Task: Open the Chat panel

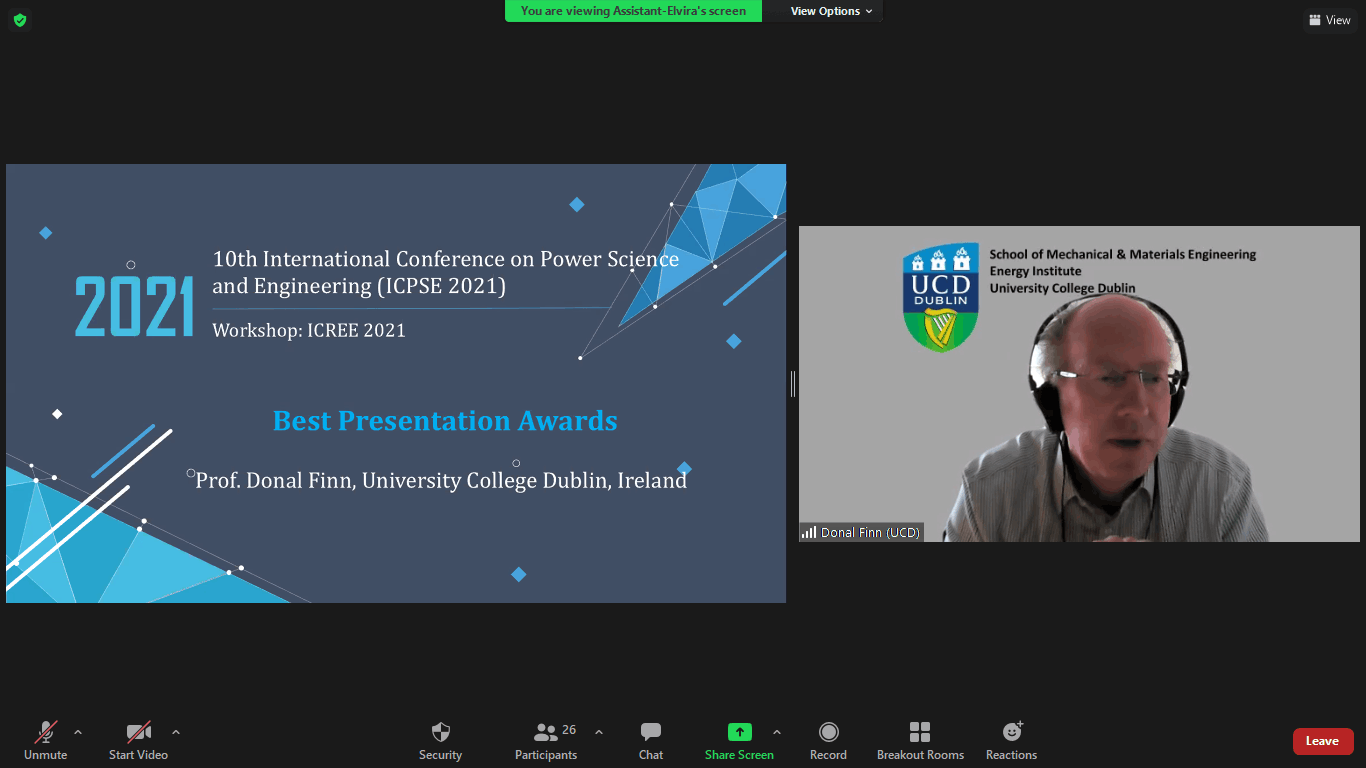Action: 651,741
